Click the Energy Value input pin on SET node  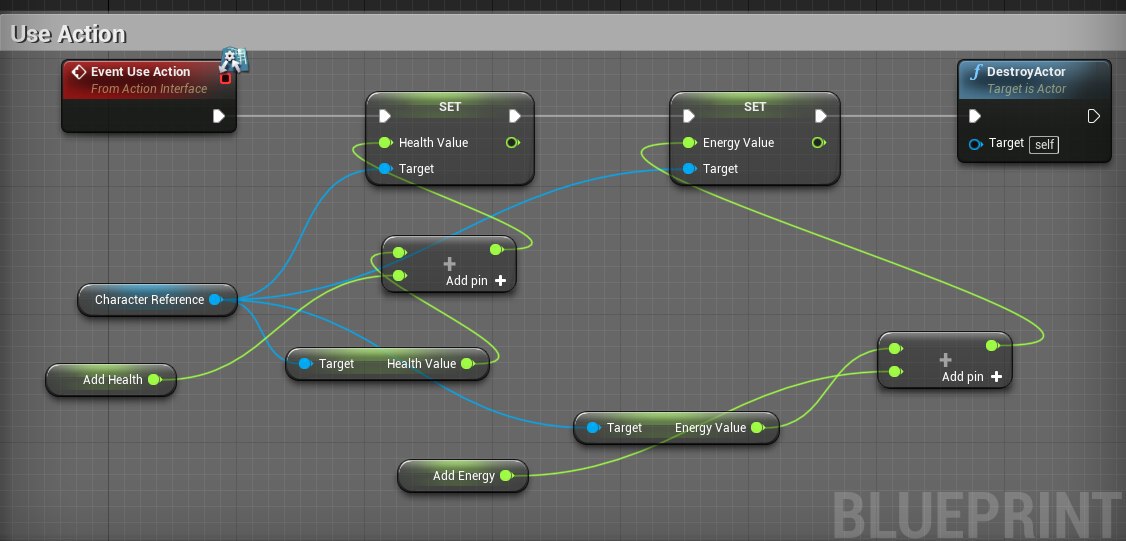pyautogui.click(x=689, y=142)
